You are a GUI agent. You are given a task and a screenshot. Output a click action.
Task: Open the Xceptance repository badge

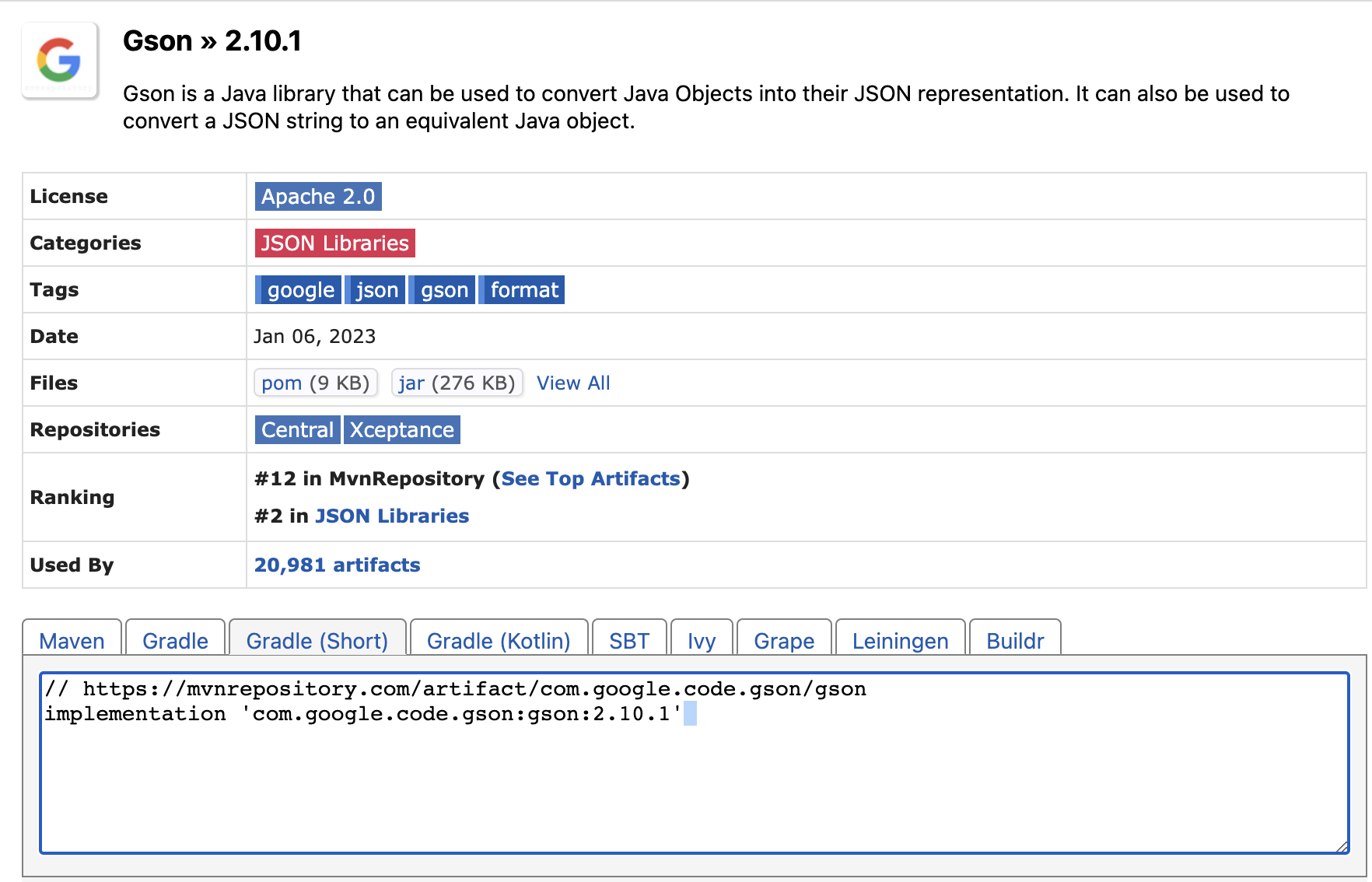click(402, 430)
